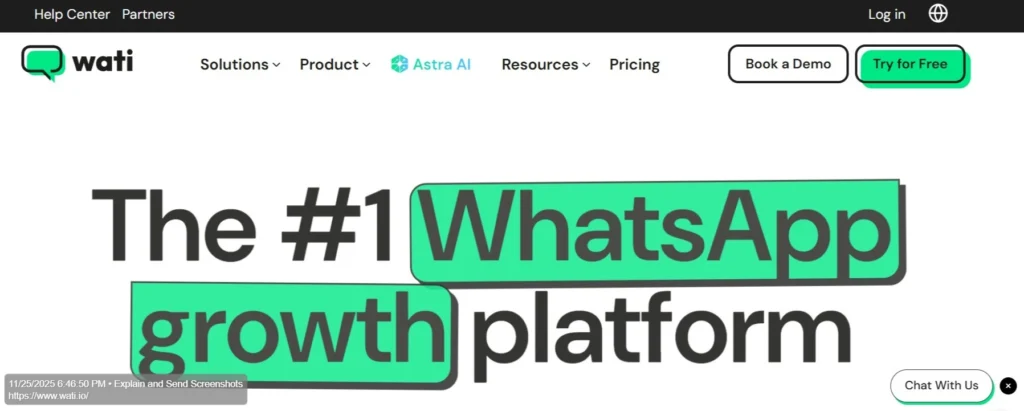Visit the Partners link in top bar

(x=148, y=14)
